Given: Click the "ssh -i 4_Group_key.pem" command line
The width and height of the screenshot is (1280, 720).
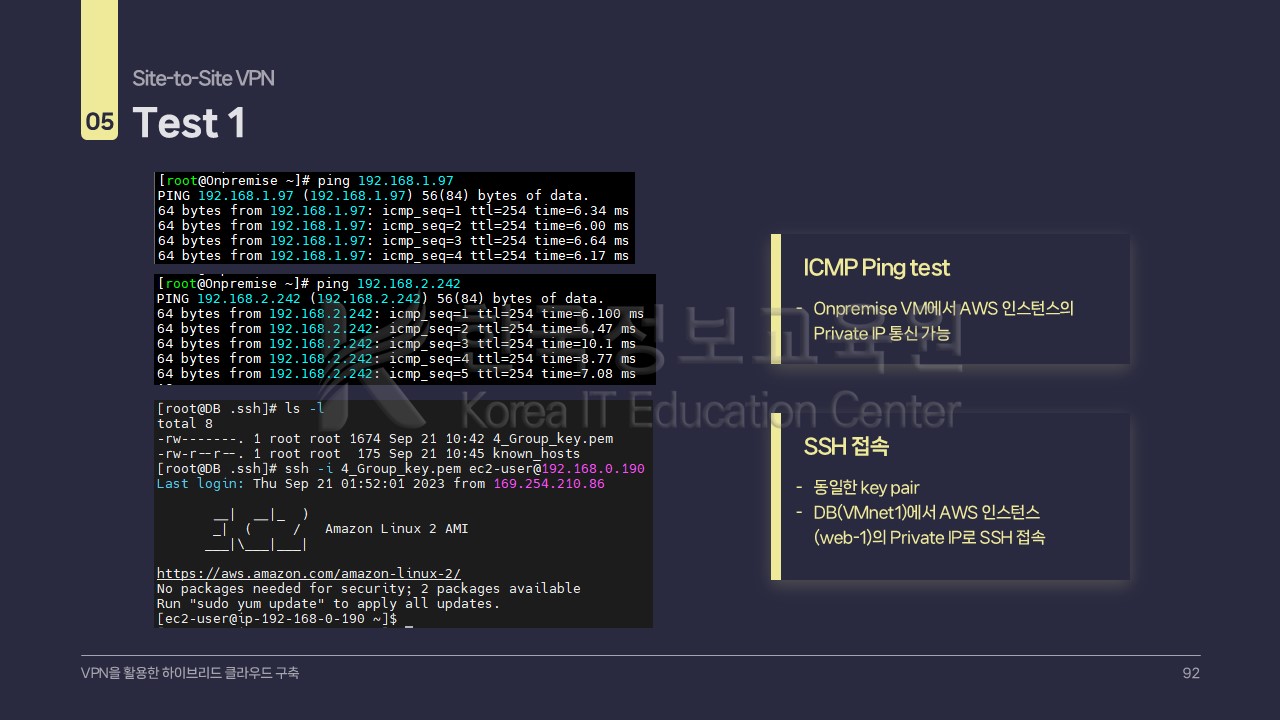Looking at the screenshot, I should coord(401,469).
